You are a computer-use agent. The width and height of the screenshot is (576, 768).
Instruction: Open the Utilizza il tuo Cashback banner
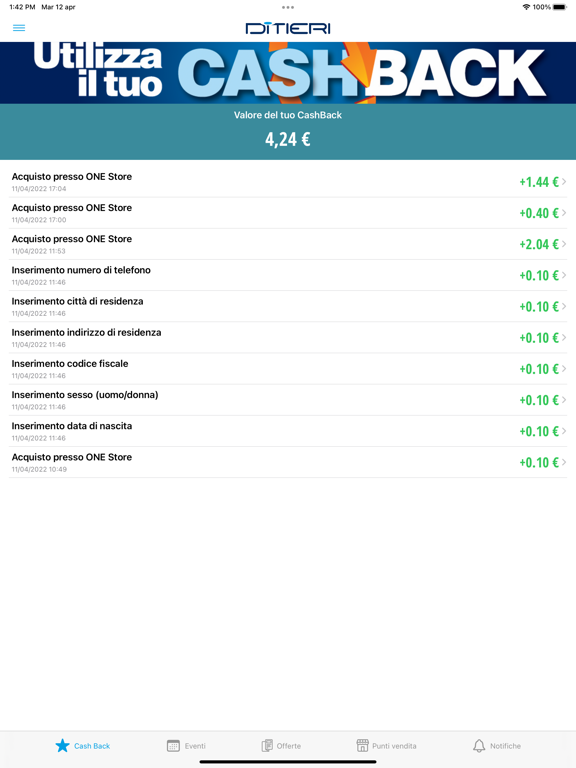288,73
